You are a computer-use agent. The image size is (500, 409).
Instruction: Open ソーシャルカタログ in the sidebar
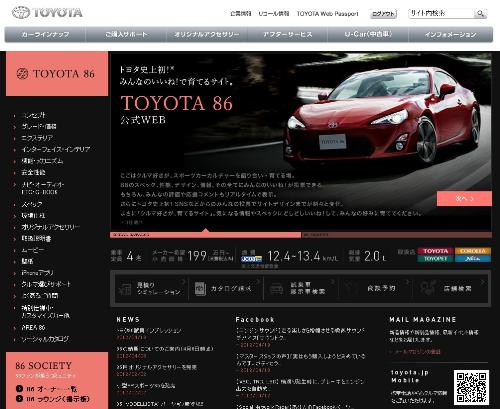(45, 339)
